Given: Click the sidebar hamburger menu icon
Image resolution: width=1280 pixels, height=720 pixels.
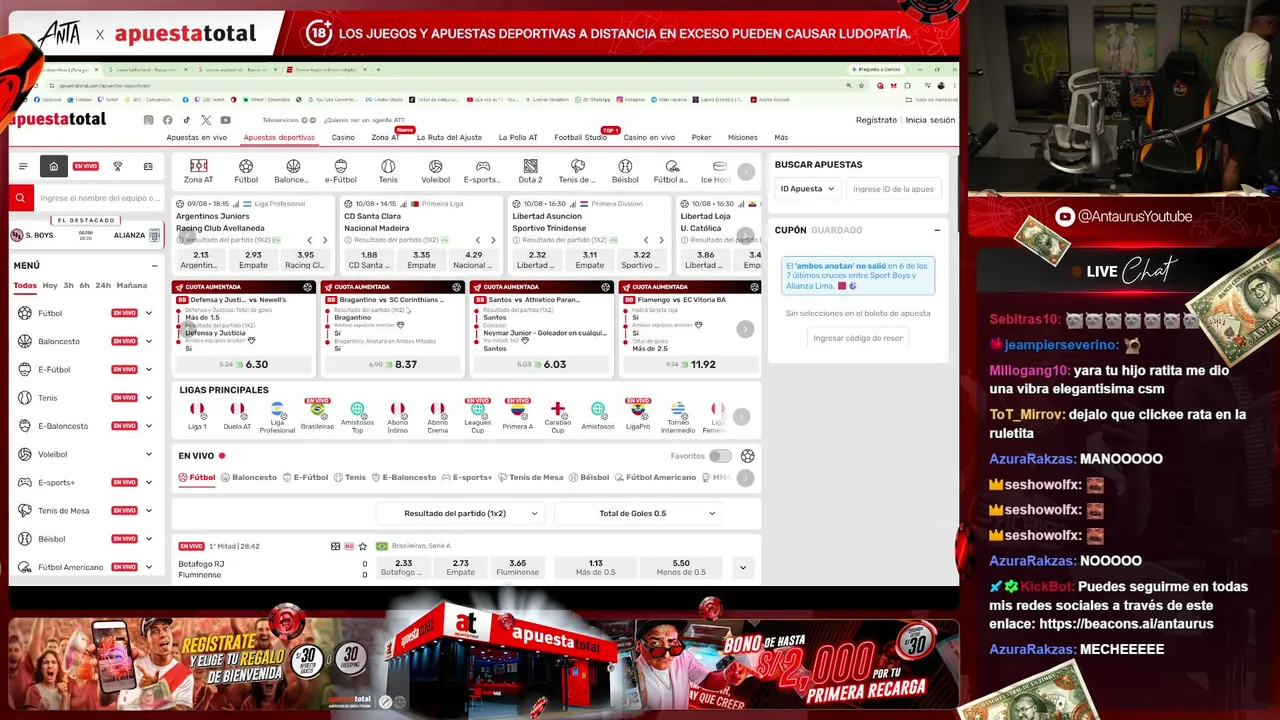Looking at the screenshot, I should 23,166.
